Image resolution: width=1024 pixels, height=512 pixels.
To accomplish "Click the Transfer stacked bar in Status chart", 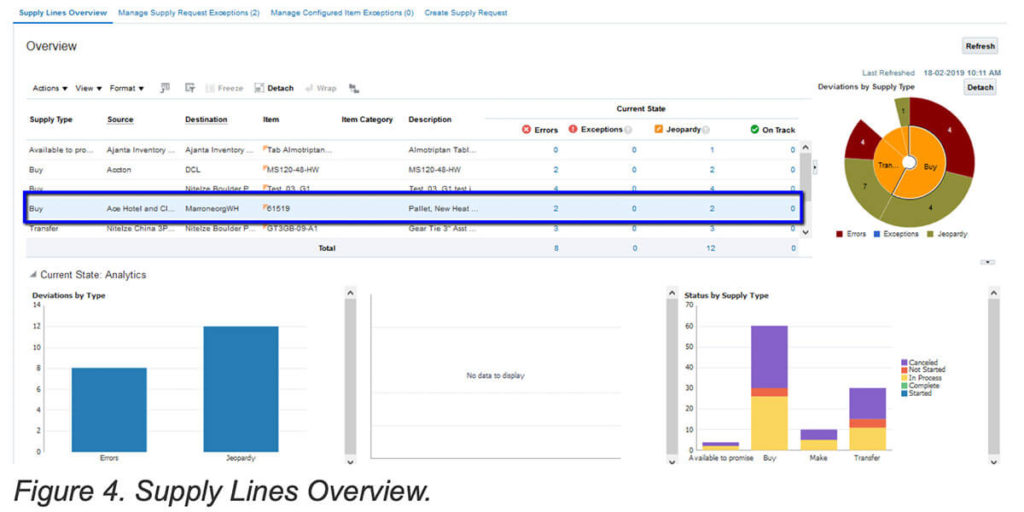I will click(867, 419).
